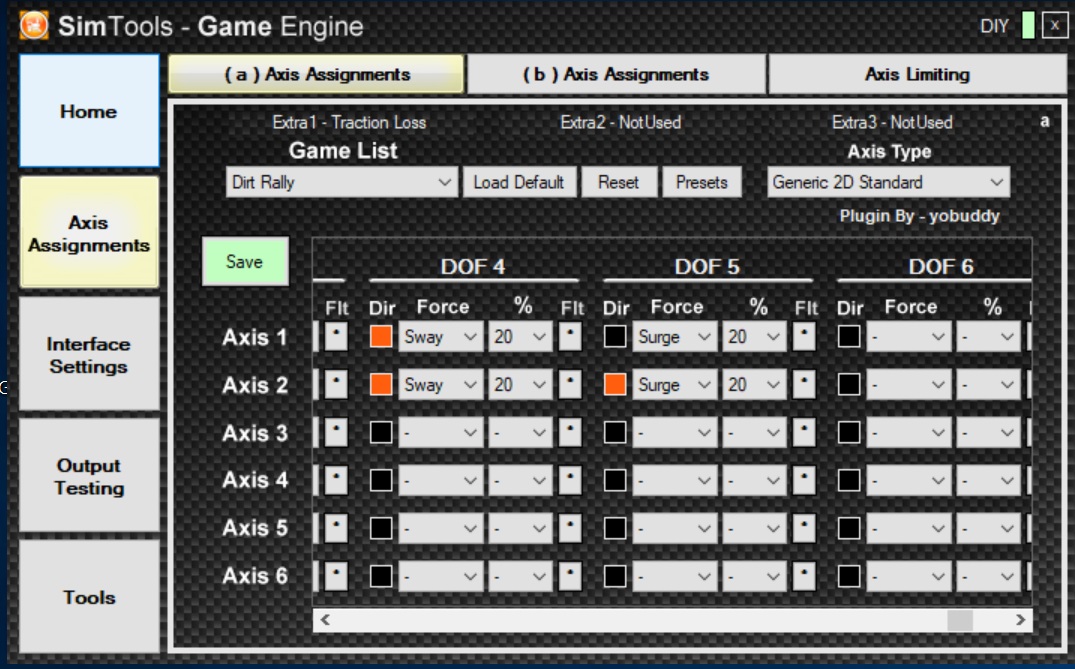Click the Extra1 - Traction Loss label
This screenshot has height=669, width=1075.
point(349,123)
